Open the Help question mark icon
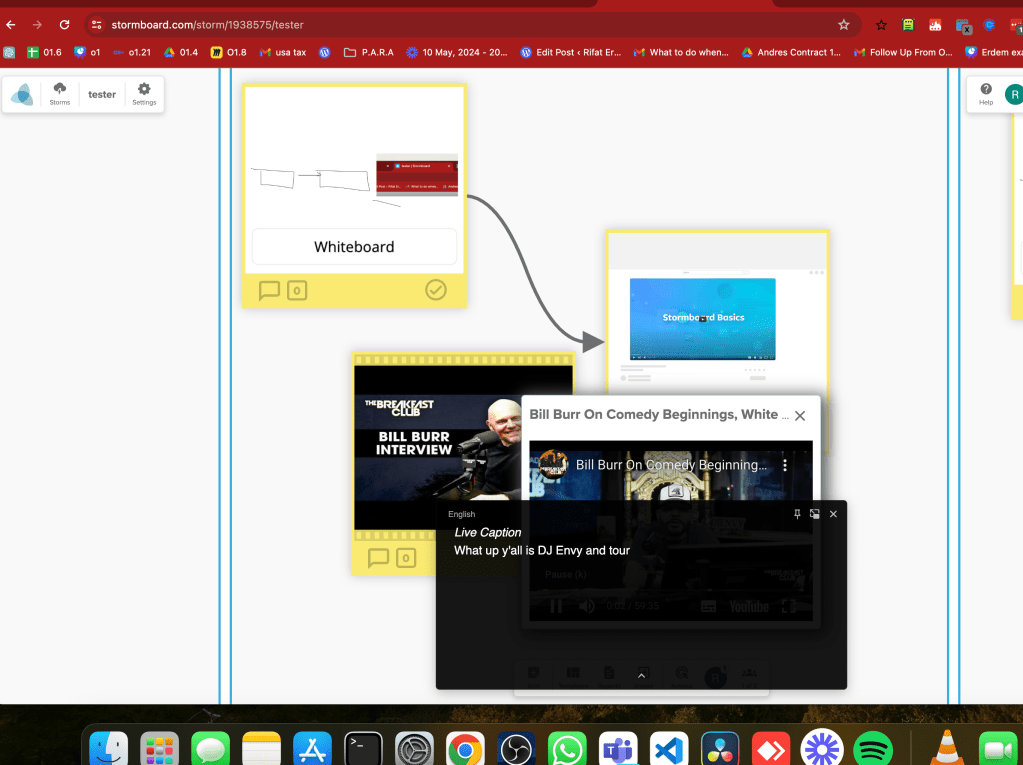Screen dimensions: 1023x765 [986, 94]
